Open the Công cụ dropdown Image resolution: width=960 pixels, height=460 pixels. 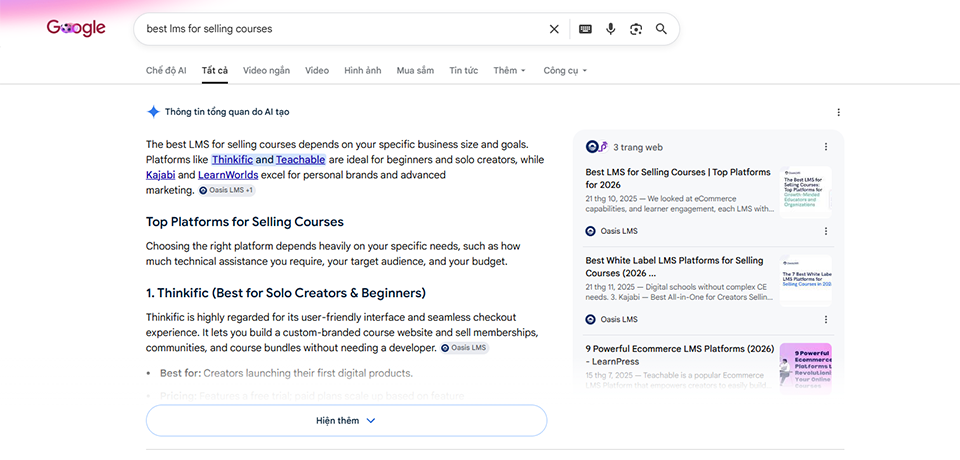point(565,70)
